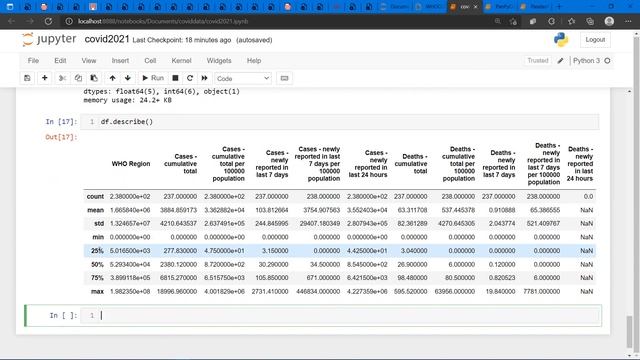Viewport: 640px width, 360px height.
Task: Close the active covid browser tab
Action: click(475, 7)
